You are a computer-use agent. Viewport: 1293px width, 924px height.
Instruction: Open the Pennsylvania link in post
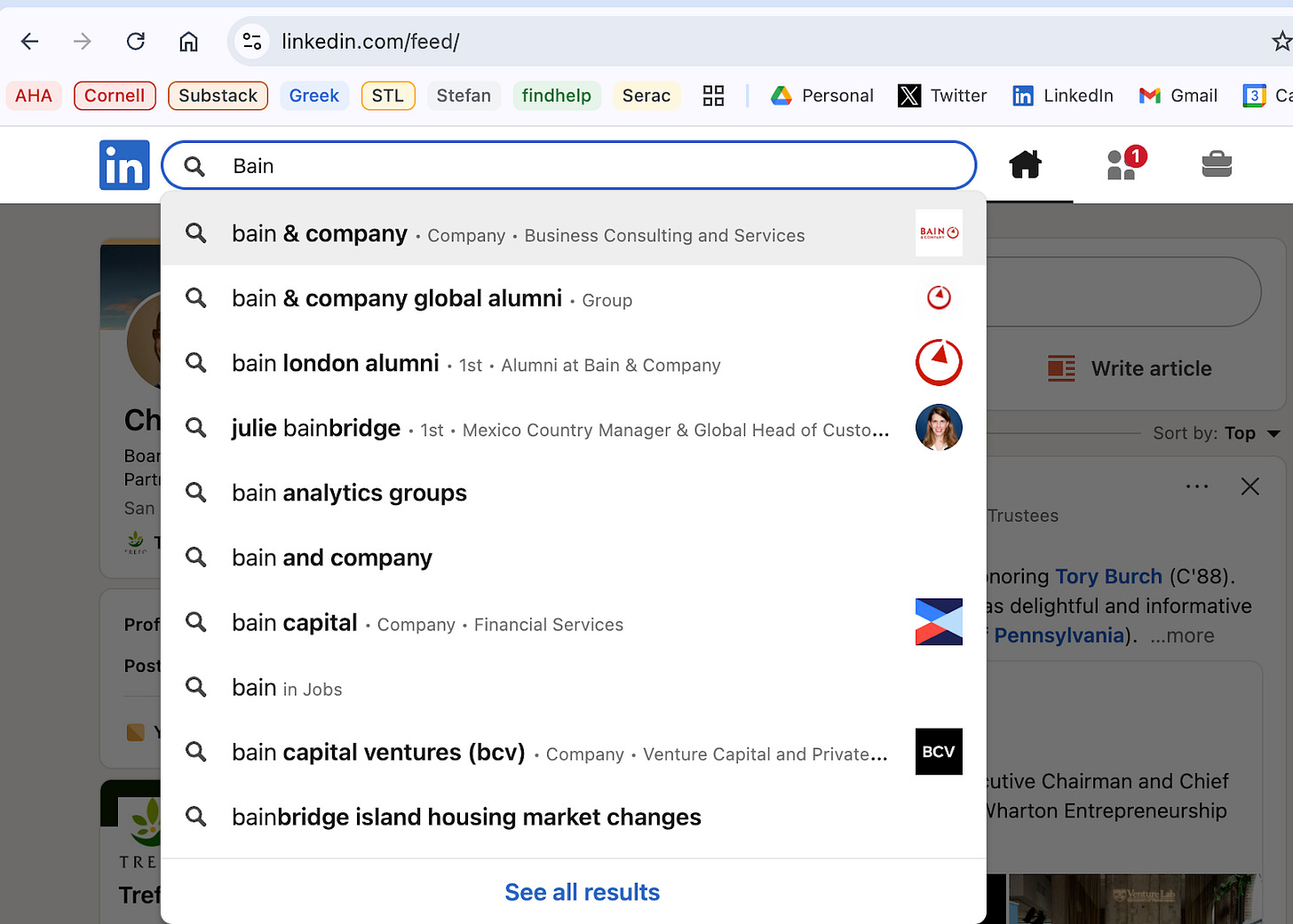pyautogui.click(x=1059, y=636)
